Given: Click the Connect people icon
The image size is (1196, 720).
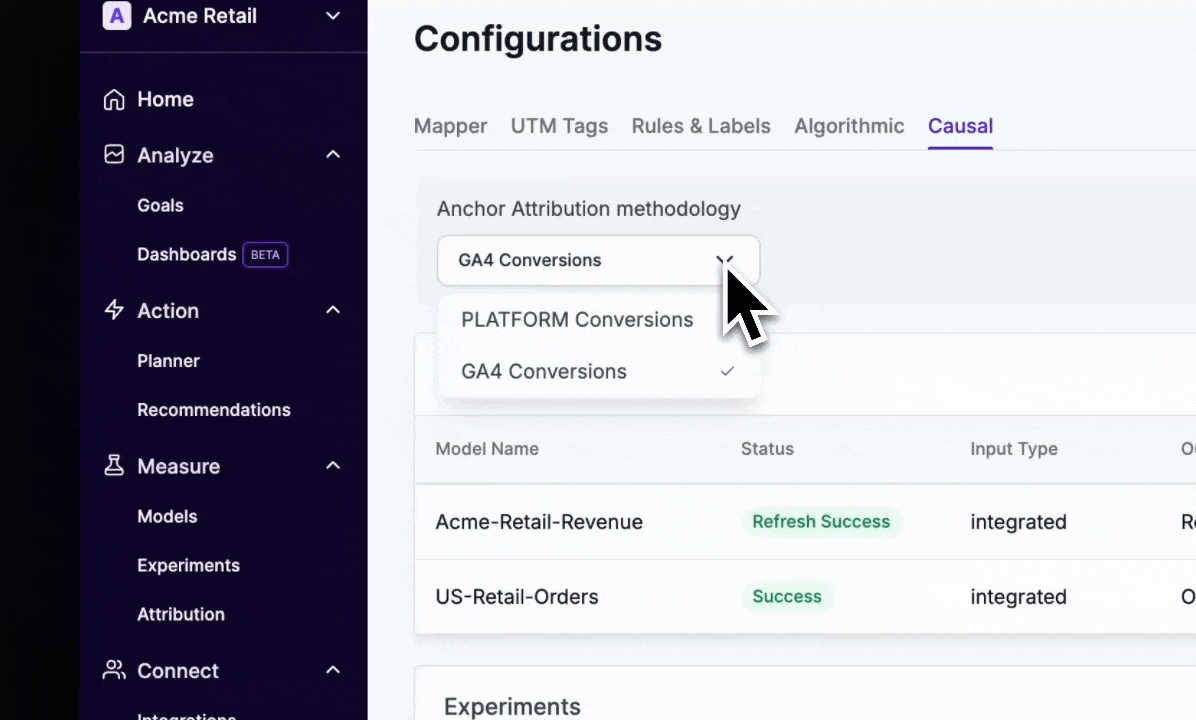Looking at the screenshot, I should (115, 670).
